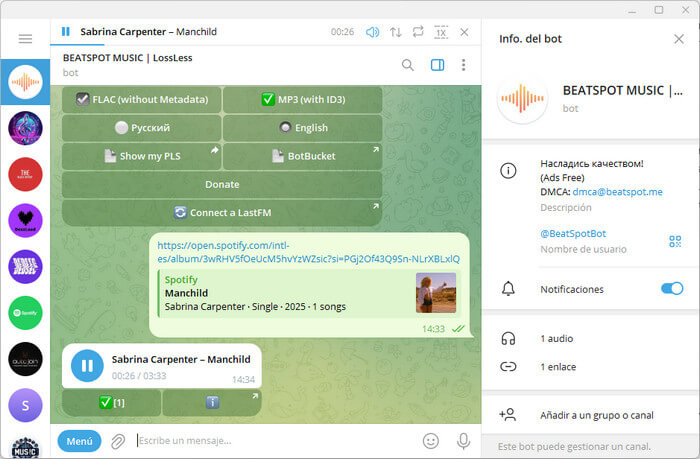Close the Info. del bot panel
This screenshot has width=700, height=459.
679,39
